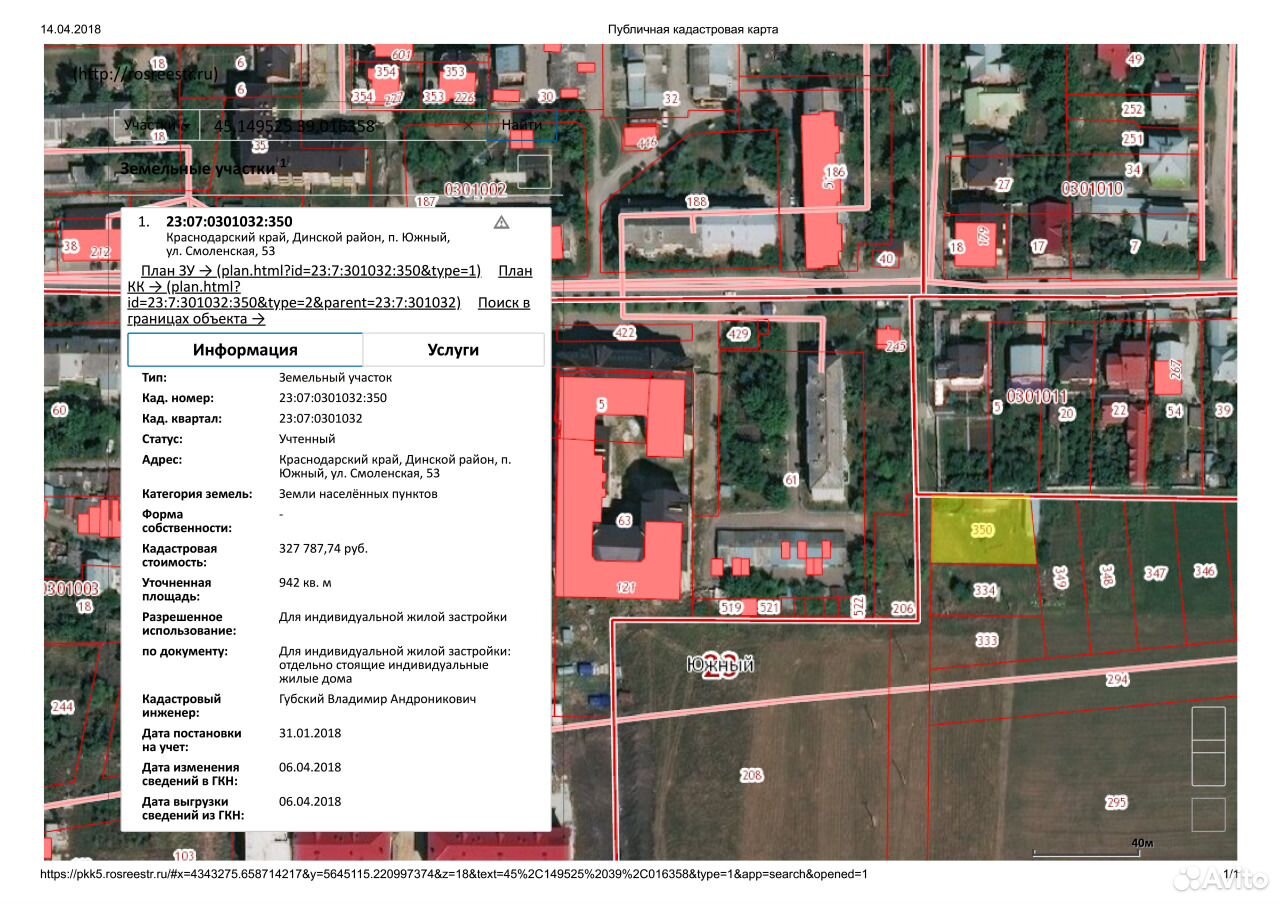
Task: Select highlighted yellow parcel 350 on map
Action: pyautogui.click(x=982, y=531)
